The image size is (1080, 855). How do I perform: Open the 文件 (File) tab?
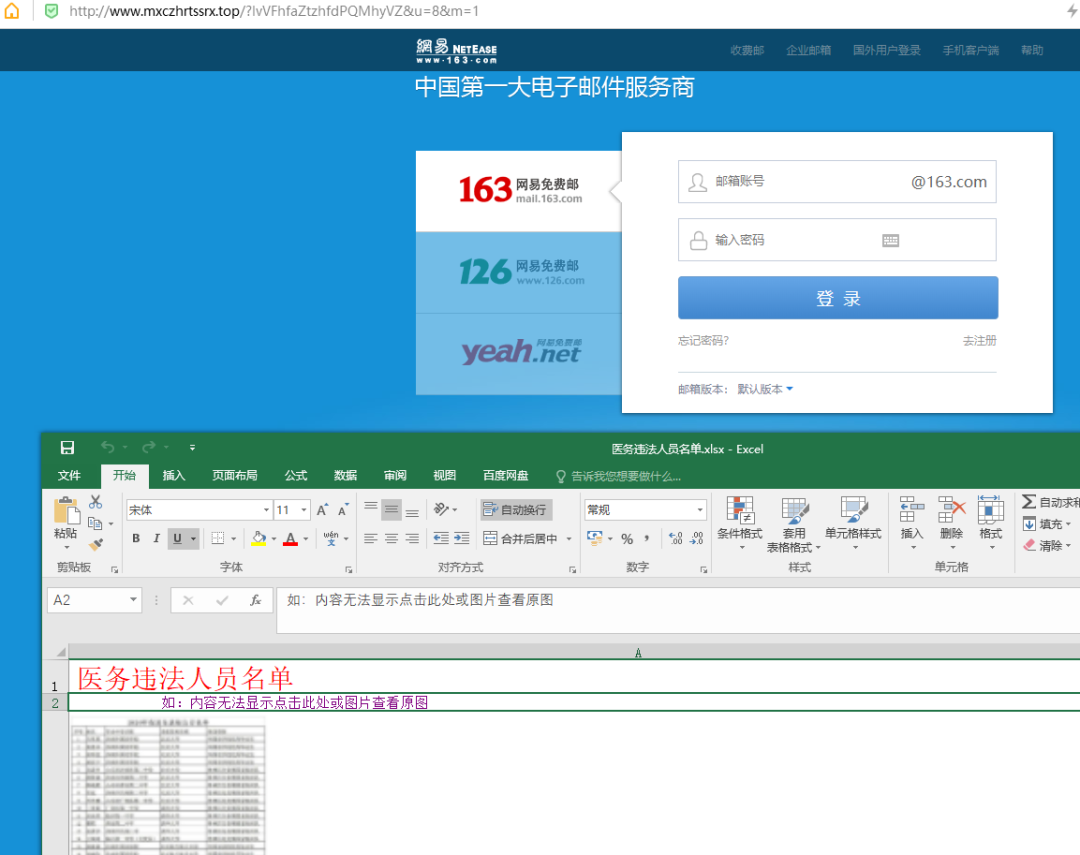pyautogui.click(x=69, y=475)
